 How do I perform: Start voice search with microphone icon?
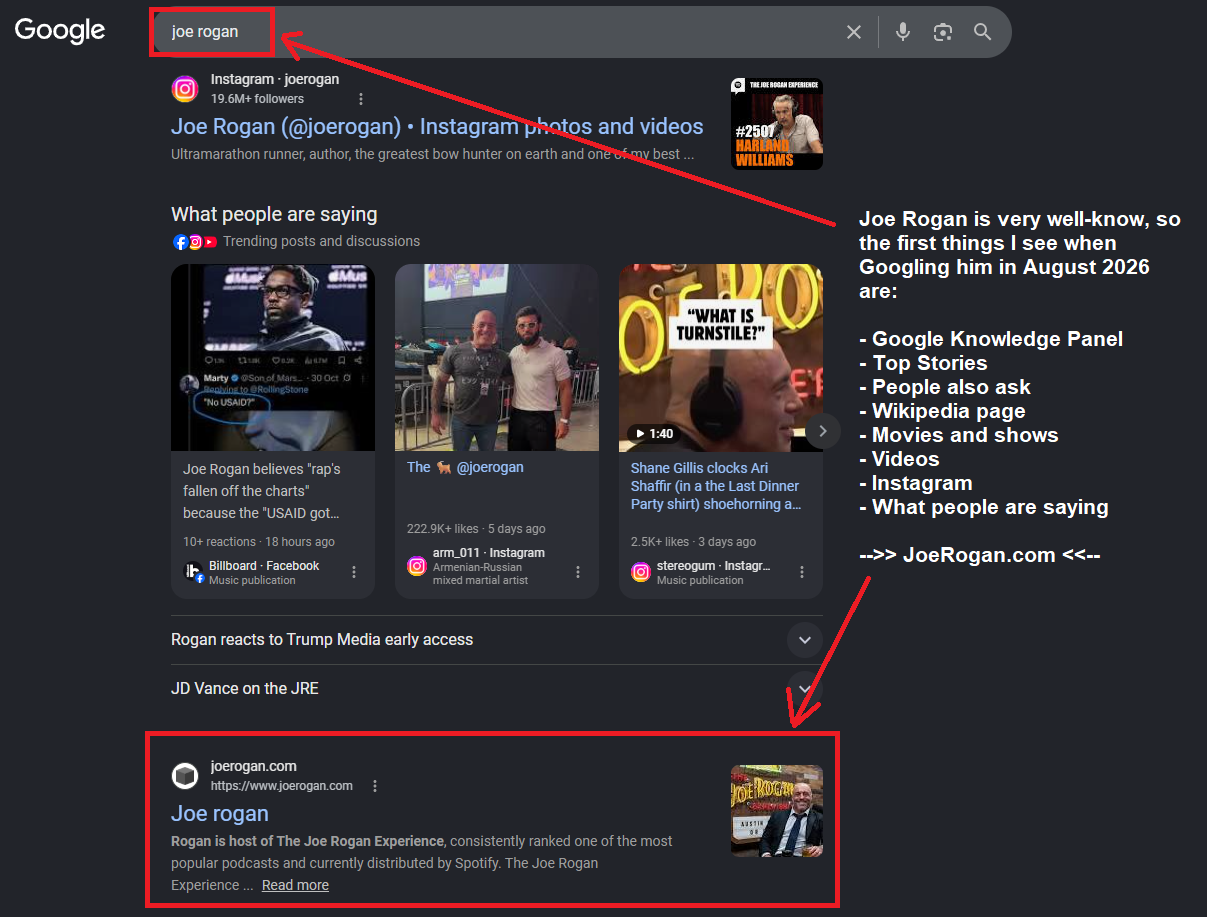pyautogui.click(x=903, y=32)
